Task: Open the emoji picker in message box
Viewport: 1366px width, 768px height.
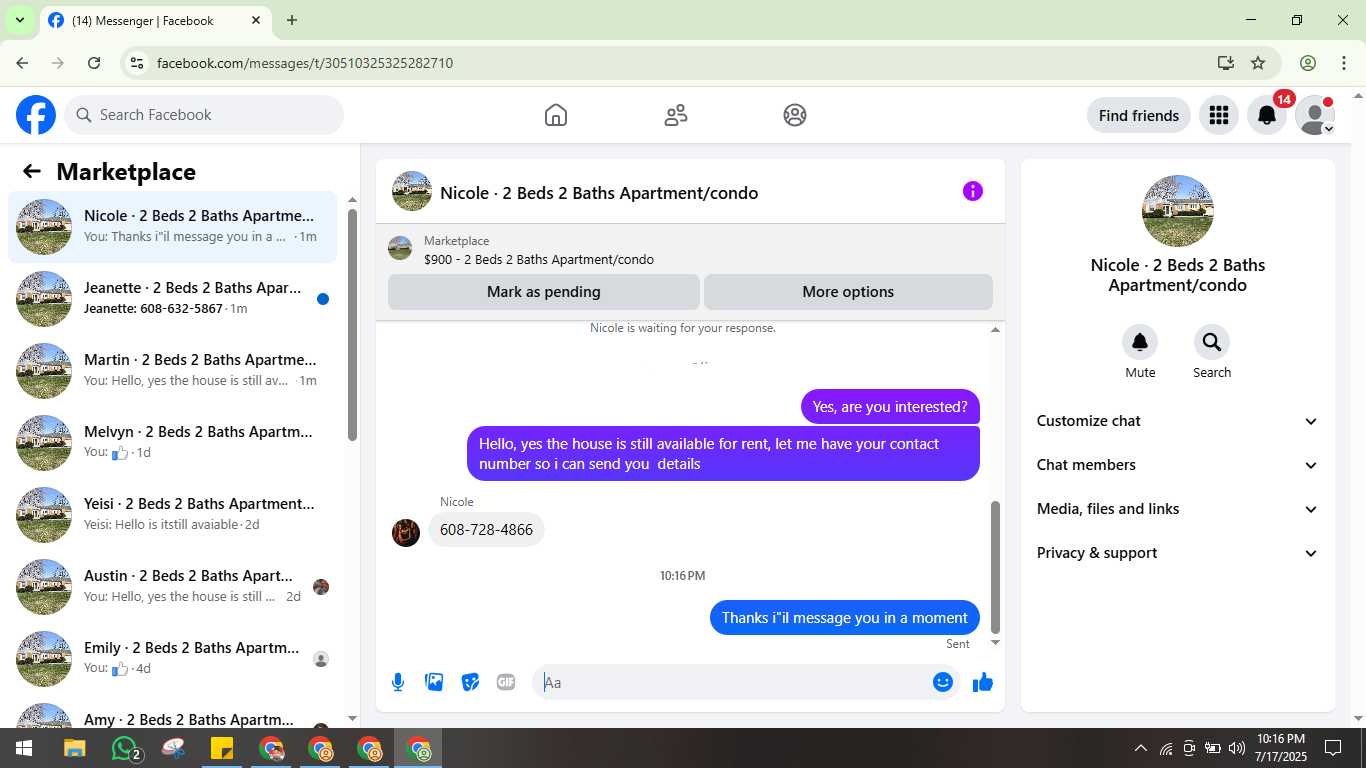Action: [943, 682]
